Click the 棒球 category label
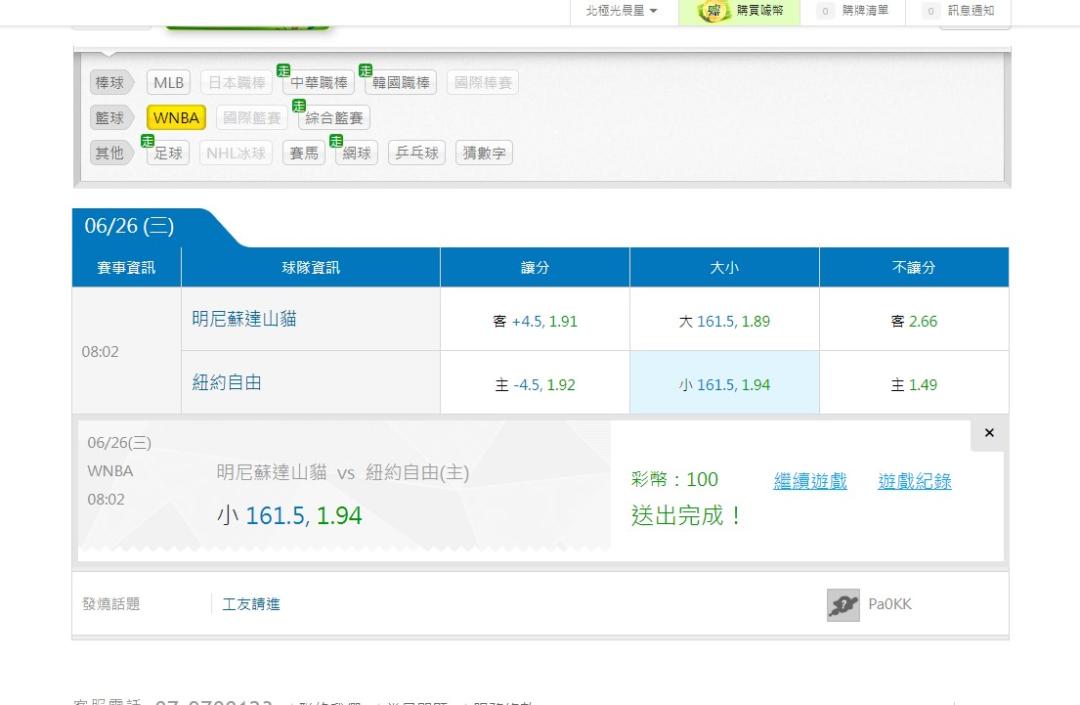The image size is (1080, 705). click(110, 83)
